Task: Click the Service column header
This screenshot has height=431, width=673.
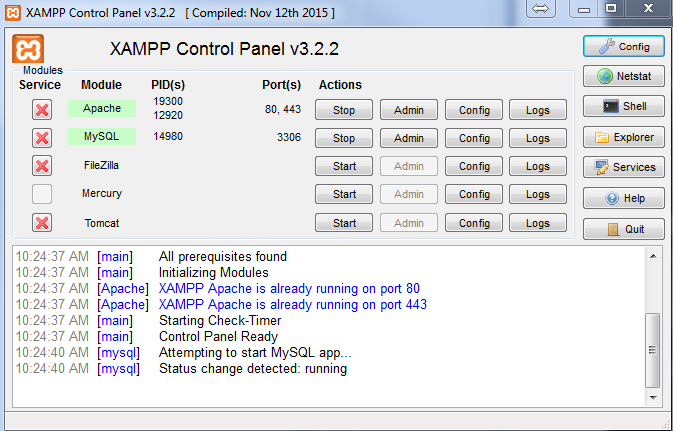Action: (x=40, y=85)
